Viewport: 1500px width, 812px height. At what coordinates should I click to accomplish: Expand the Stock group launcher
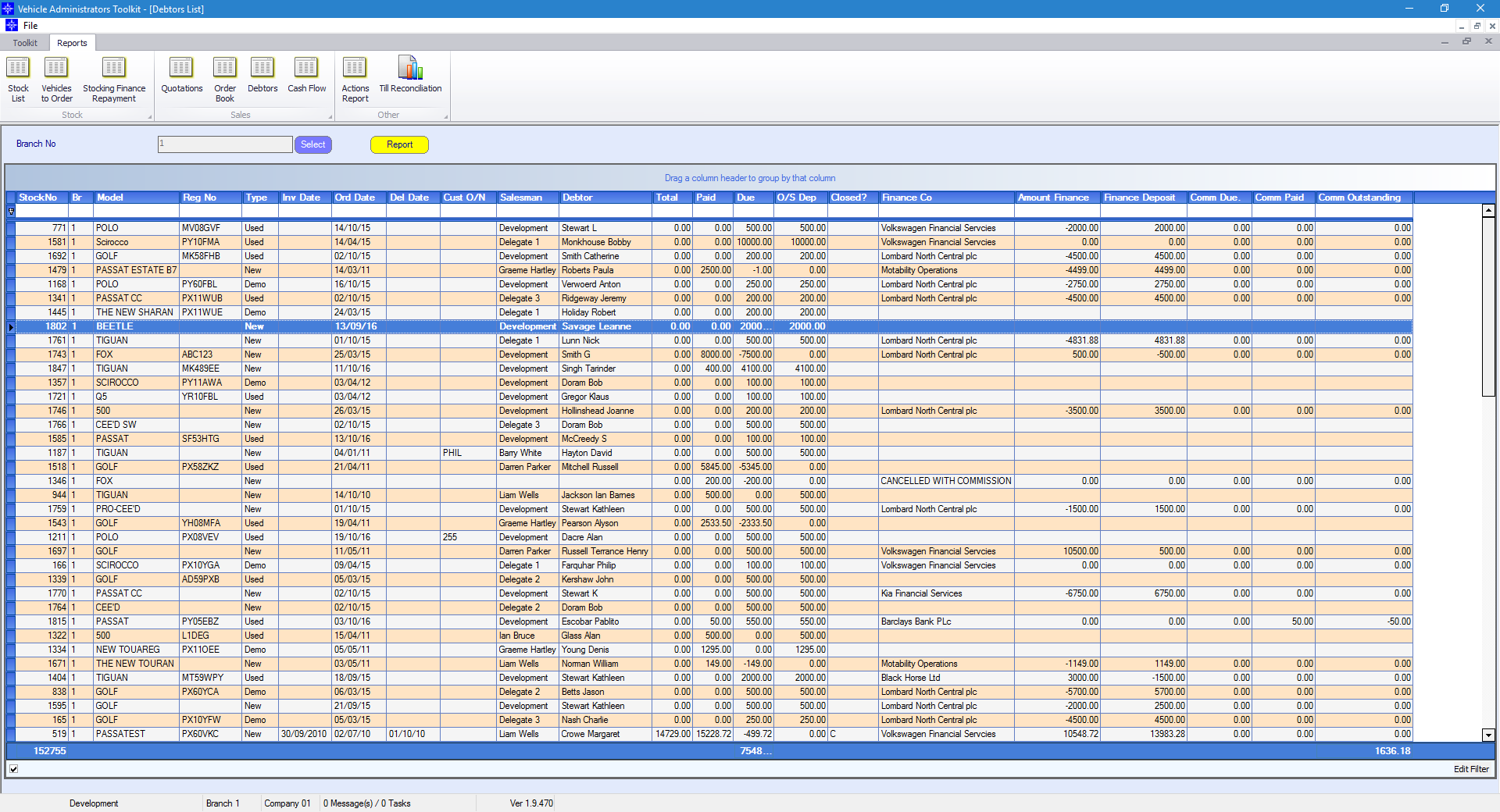(149, 116)
